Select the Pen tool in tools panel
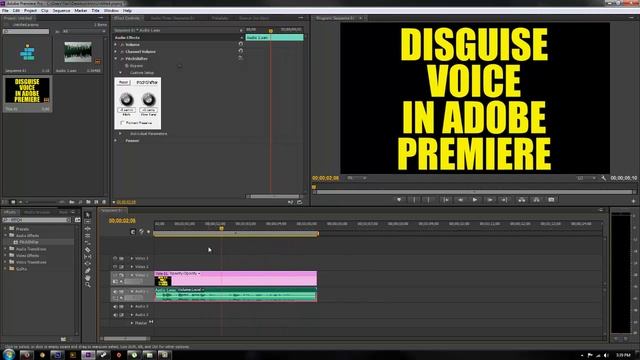The image size is (640, 360). click(x=88, y=271)
